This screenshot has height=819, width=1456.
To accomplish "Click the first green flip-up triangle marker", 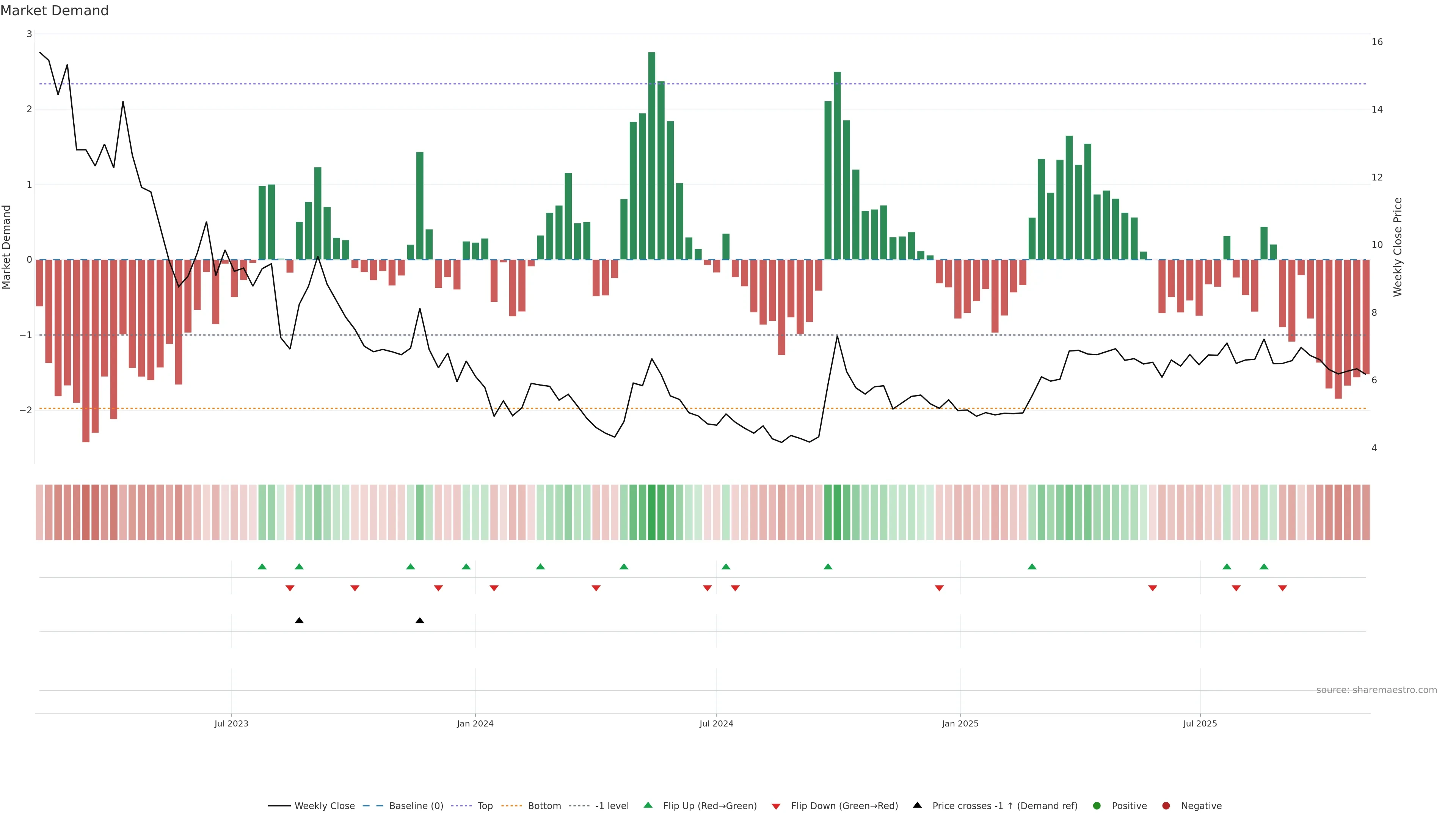I will pos(262,566).
